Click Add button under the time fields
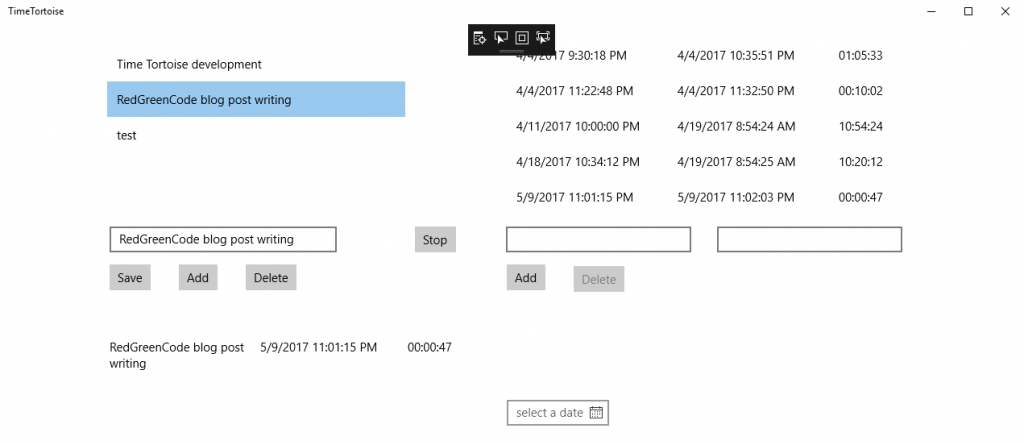Image resolution: width=1024 pixels, height=445 pixels. (x=526, y=277)
